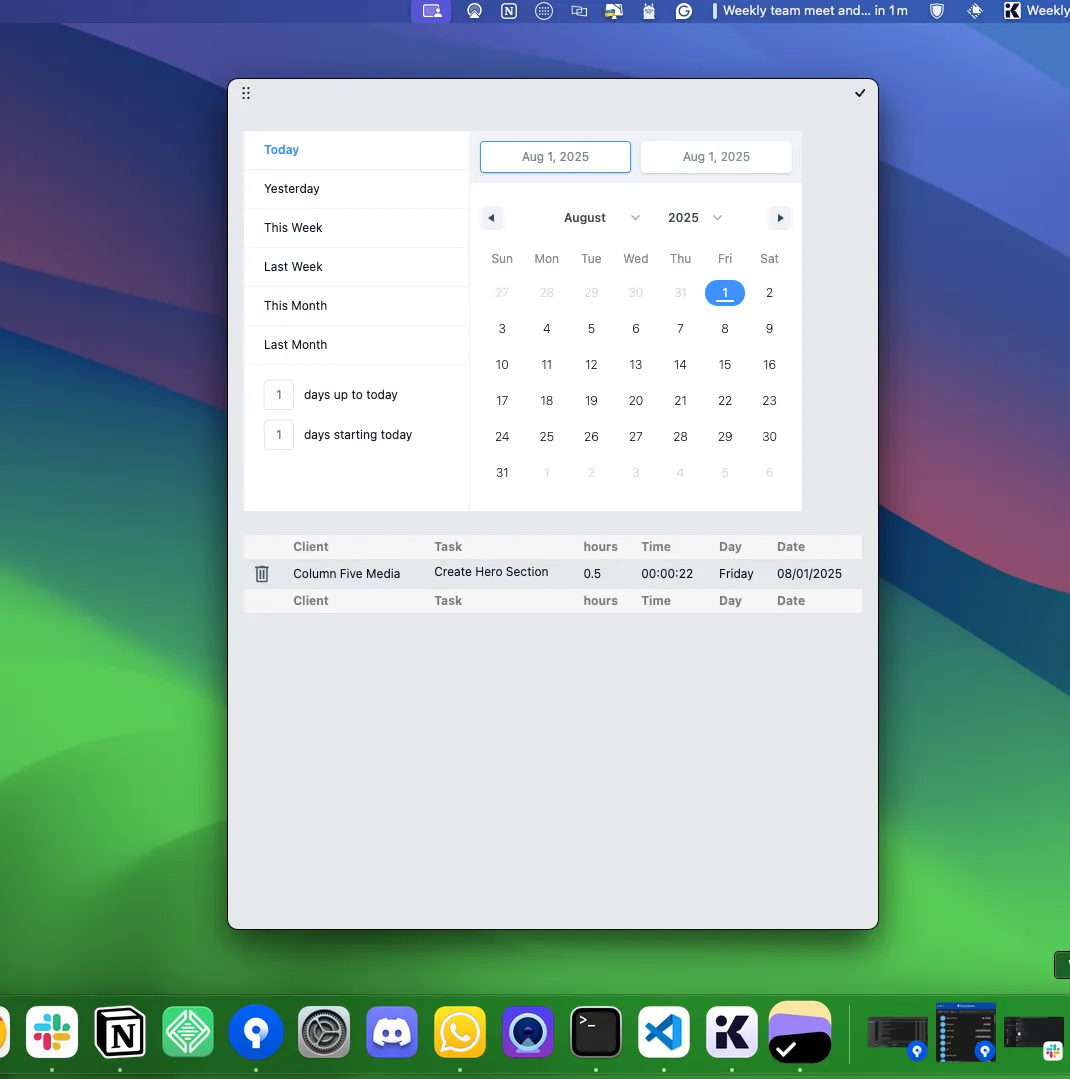
Task: Select August 31 on the calendar
Action: [x=502, y=473]
